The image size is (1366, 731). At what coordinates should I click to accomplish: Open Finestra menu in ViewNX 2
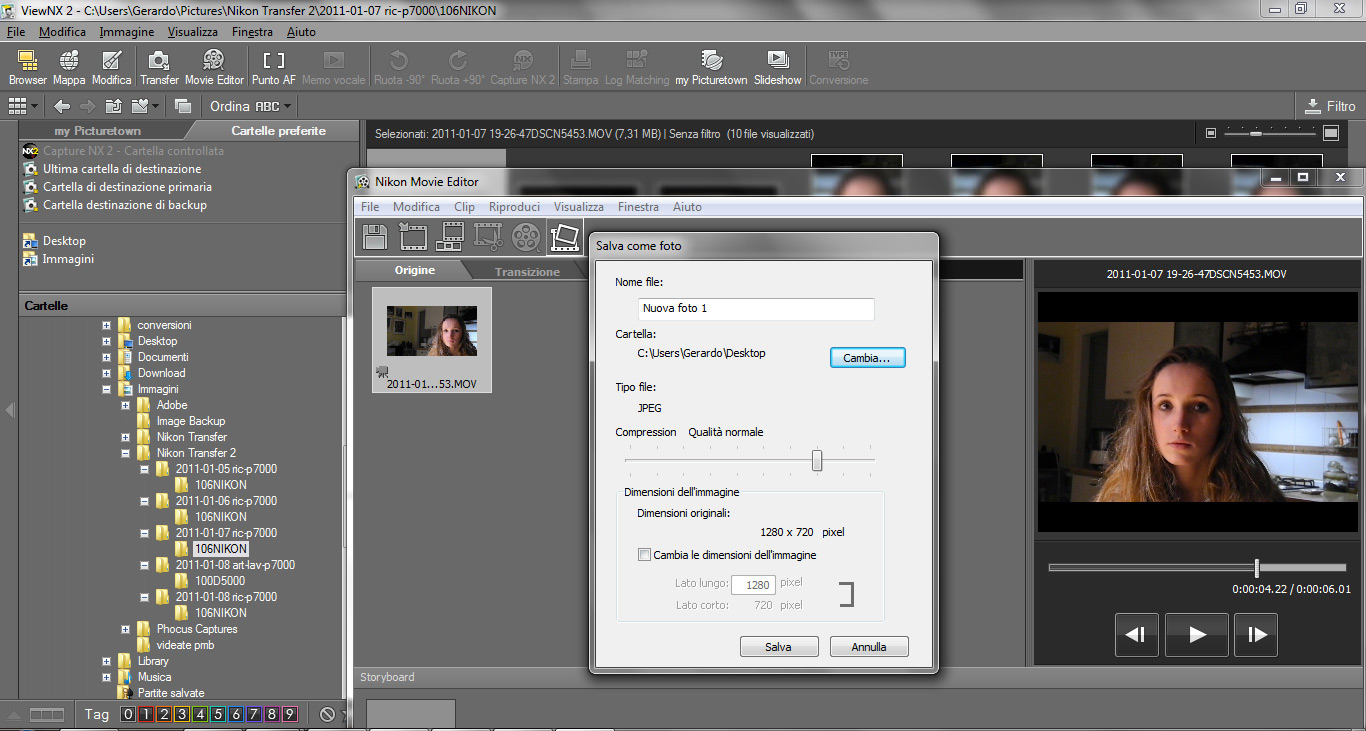(252, 32)
